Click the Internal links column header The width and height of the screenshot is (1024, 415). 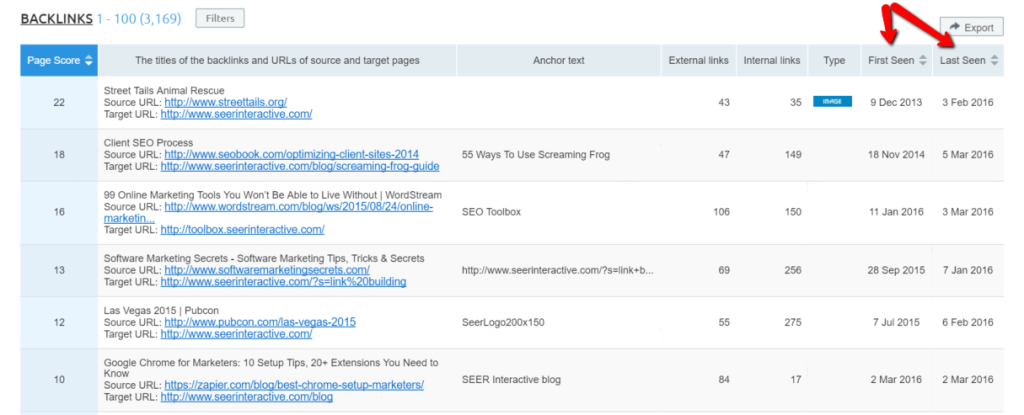772,61
